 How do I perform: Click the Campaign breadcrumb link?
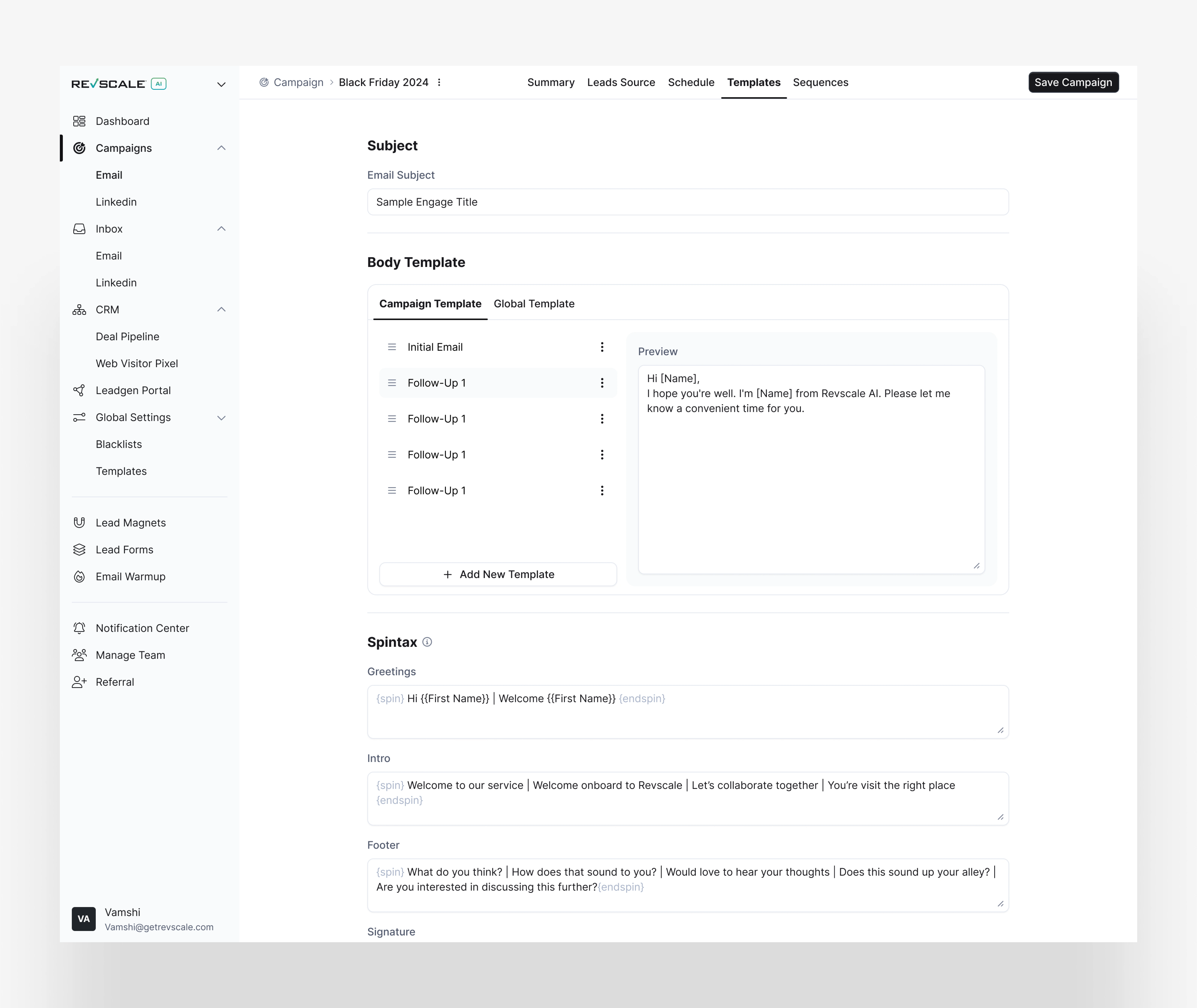click(298, 82)
